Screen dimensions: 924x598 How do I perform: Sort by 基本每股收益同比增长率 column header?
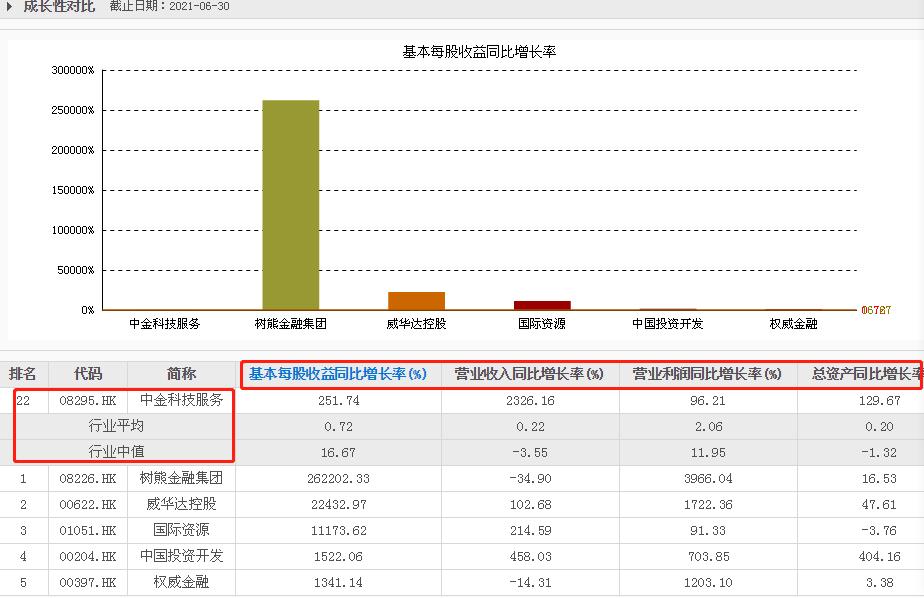point(337,375)
